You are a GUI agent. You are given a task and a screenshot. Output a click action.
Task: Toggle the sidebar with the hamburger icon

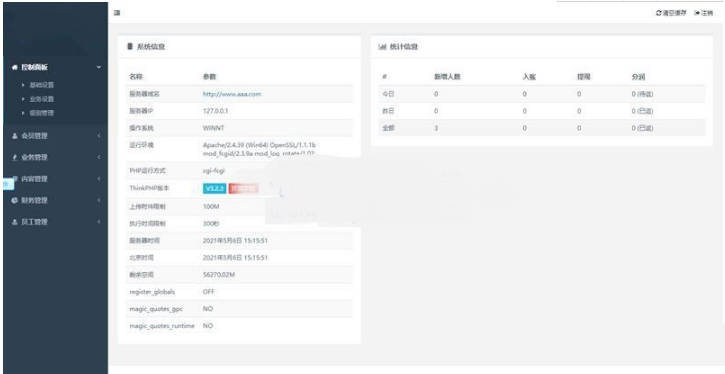[x=117, y=13]
